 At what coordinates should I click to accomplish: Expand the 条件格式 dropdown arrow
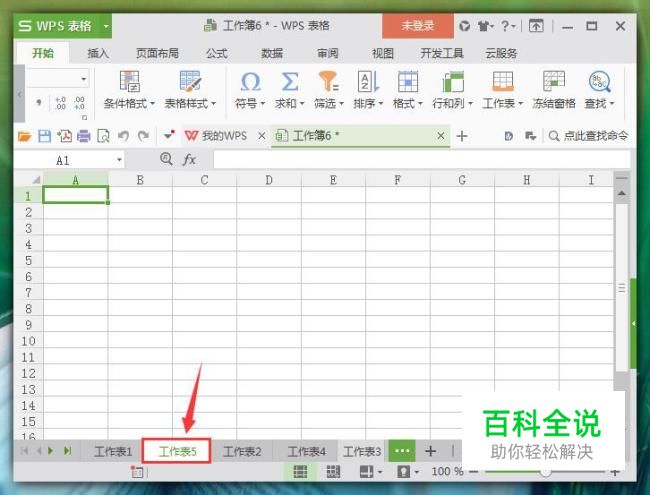click(152, 104)
